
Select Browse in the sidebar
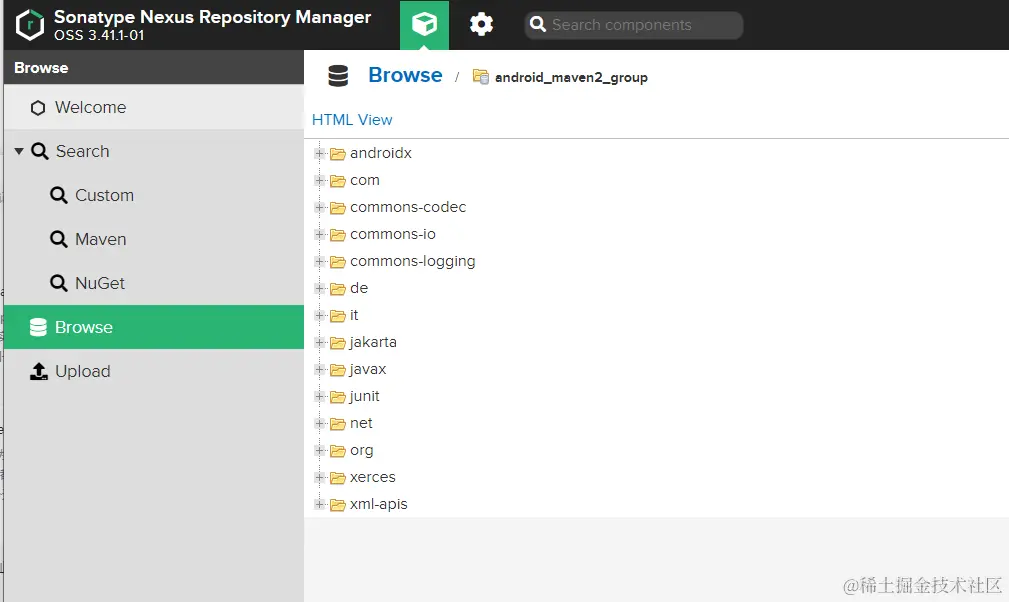point(154,327)
